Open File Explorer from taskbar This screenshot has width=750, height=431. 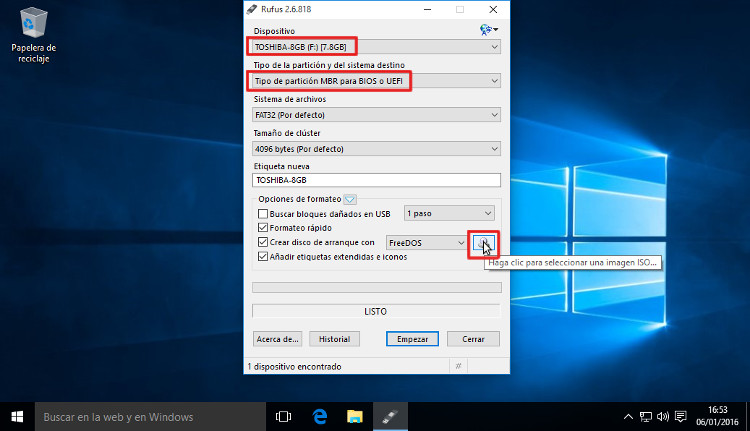(x=354, y=417)
